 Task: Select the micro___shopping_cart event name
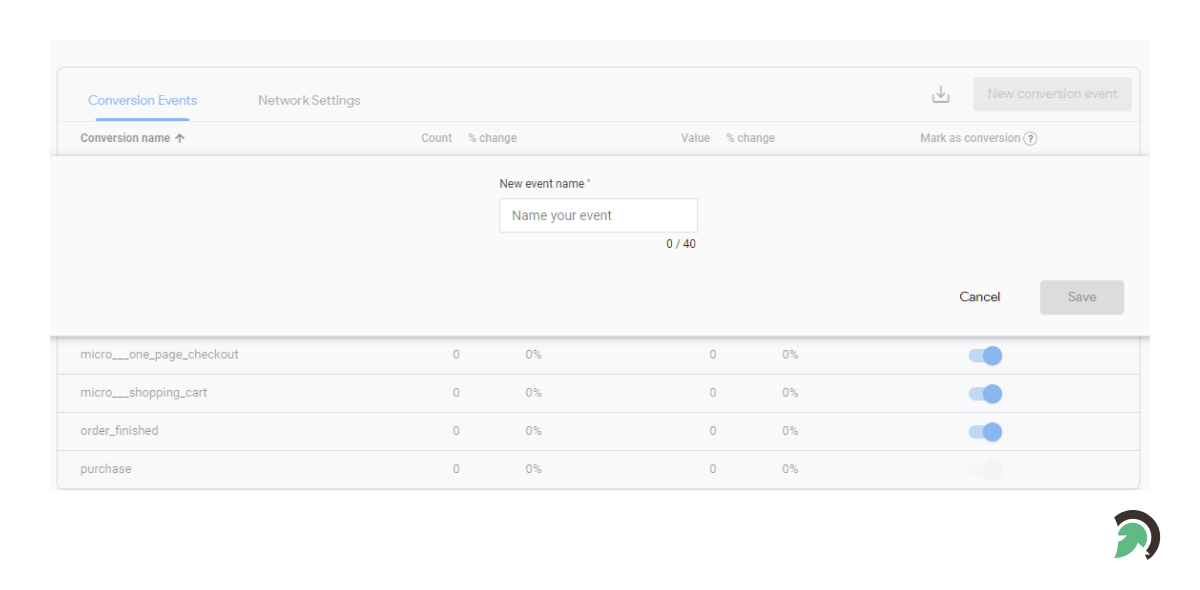point(144,393)
